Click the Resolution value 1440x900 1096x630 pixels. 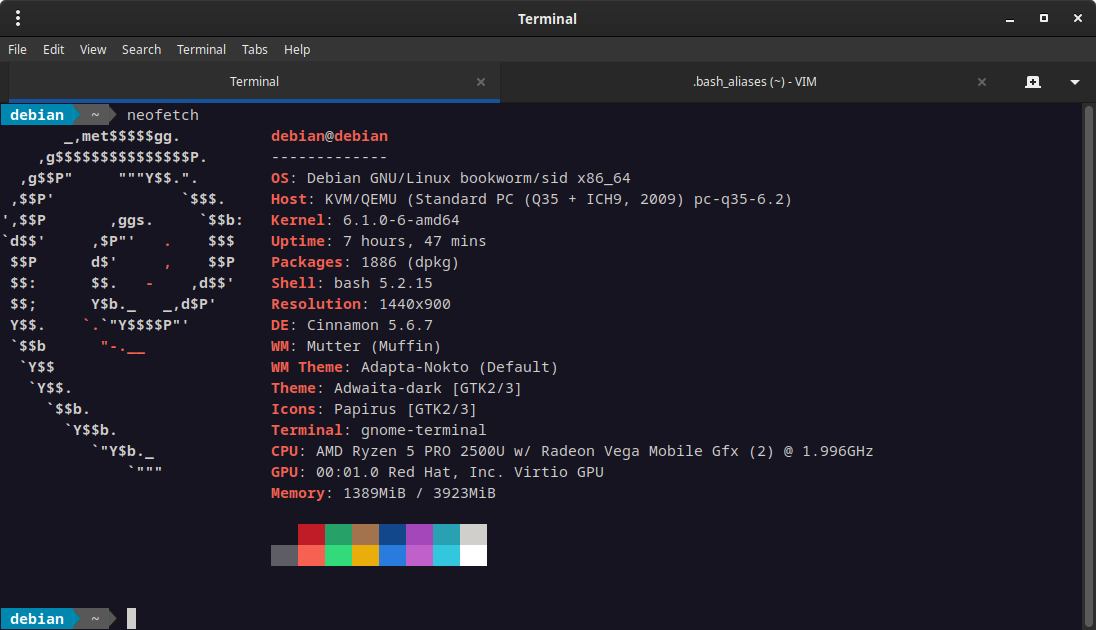point(414,303)
